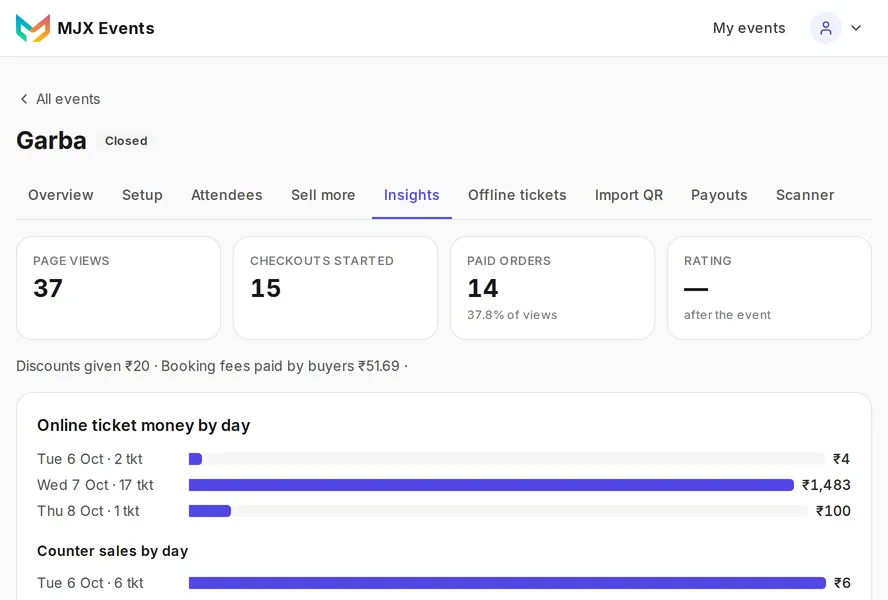Image resolution: width=888 pixels, height=600 pixels.
Task: Click 'Booking fees paid by buyers ₹51.69' text
Action: [280, 366]
